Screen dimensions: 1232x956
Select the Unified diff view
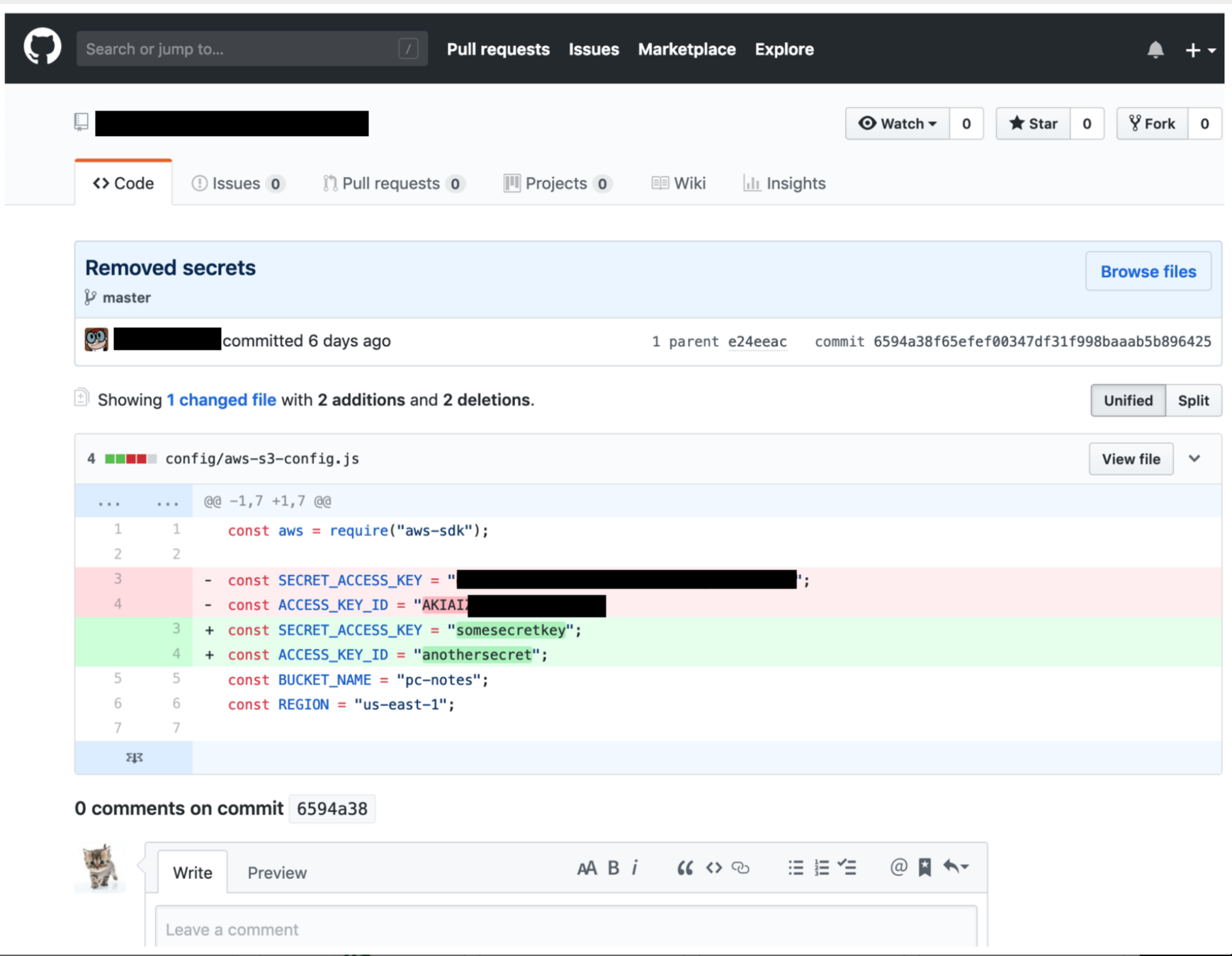pyautogui.click(x=1127, y=401)
